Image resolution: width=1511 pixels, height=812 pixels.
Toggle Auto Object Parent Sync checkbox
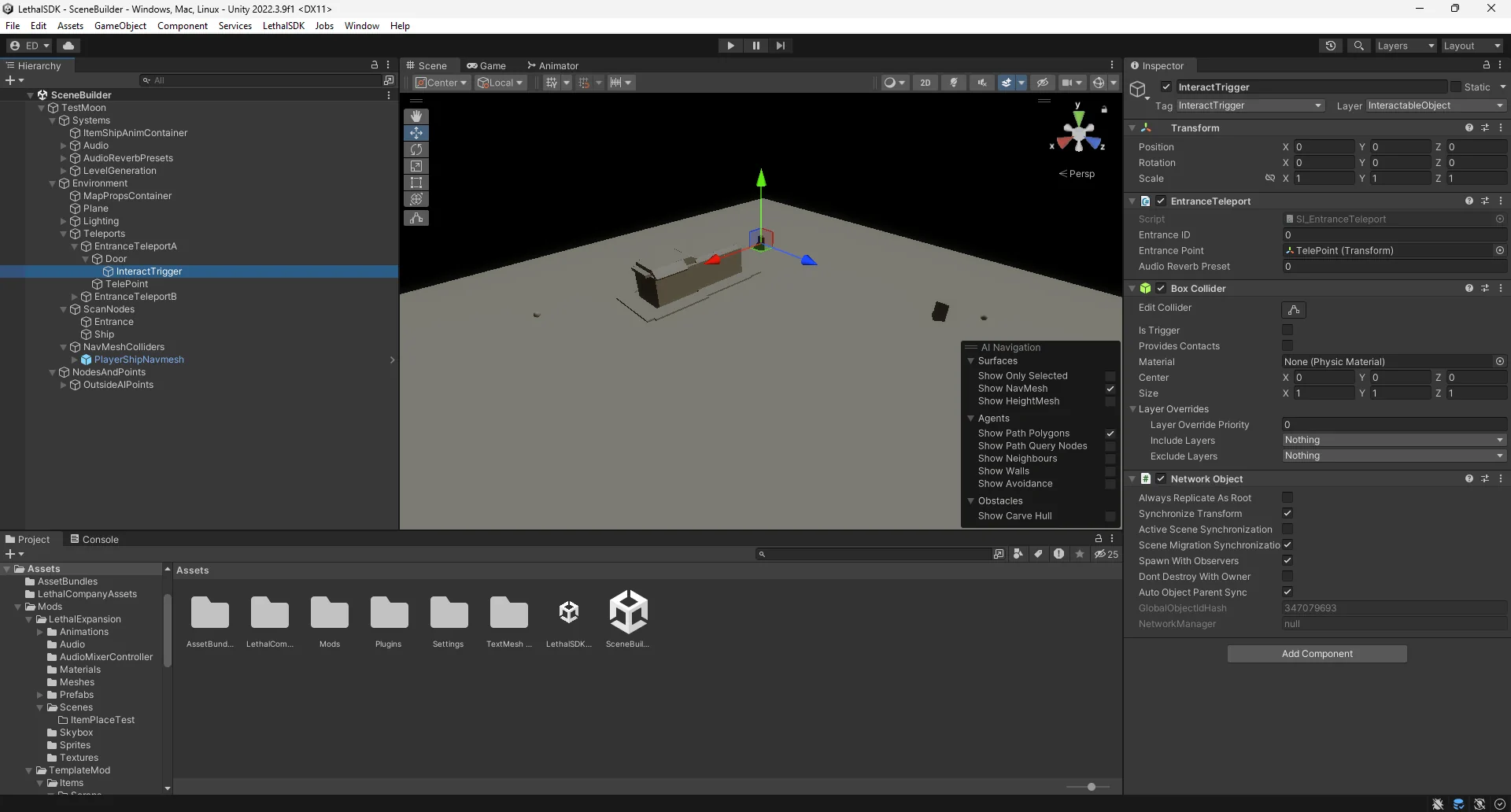click(1287, 592)
